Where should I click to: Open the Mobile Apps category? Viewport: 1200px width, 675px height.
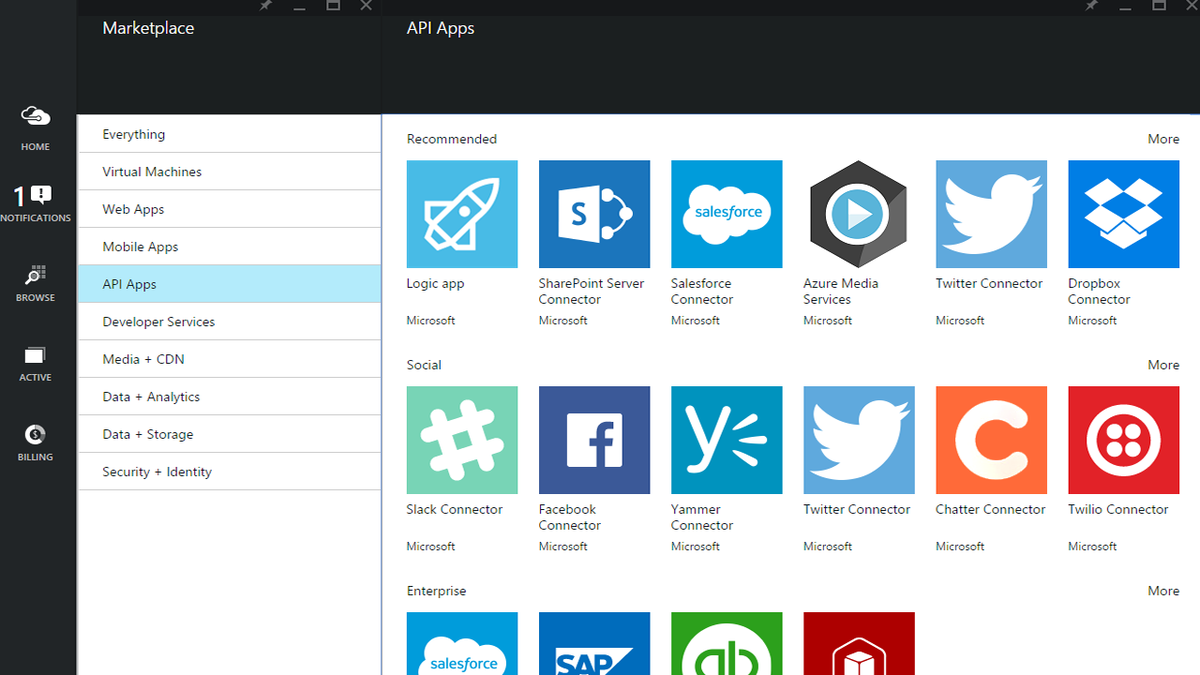pos(229,247)
